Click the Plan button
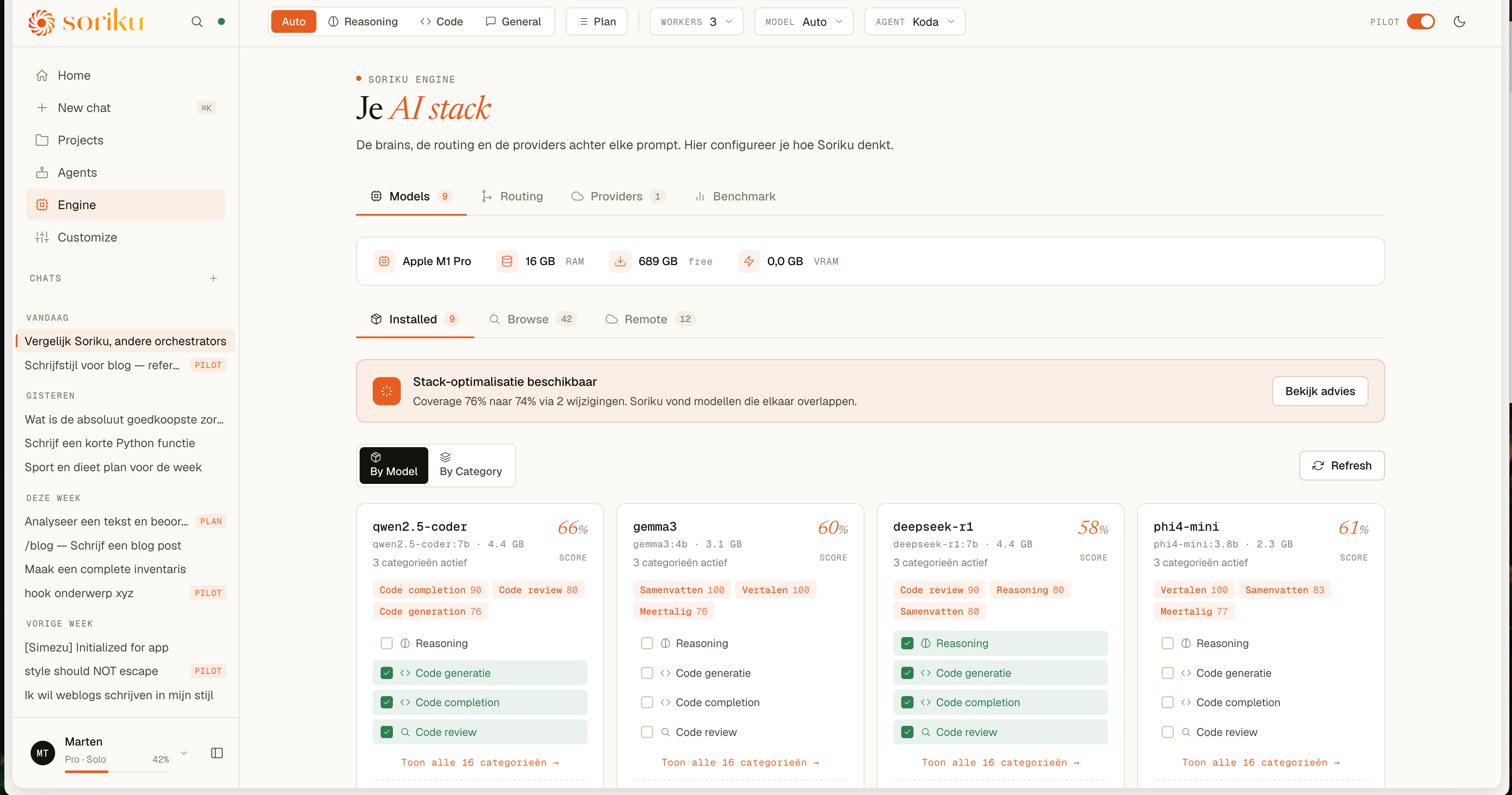The image size is (1512, 795). 596,22
